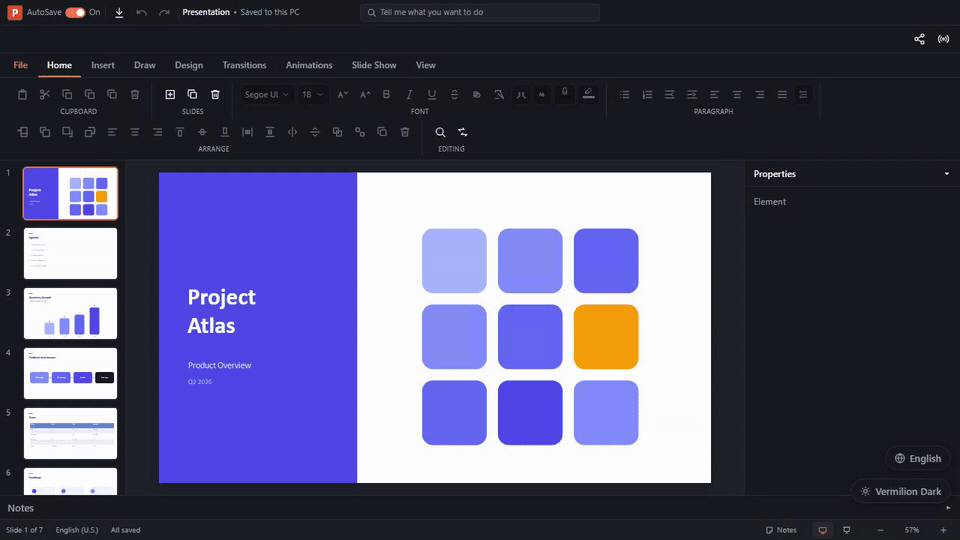Open the File menu
The height and width of the screenshot is (540, 960).
tap(21, 65)
